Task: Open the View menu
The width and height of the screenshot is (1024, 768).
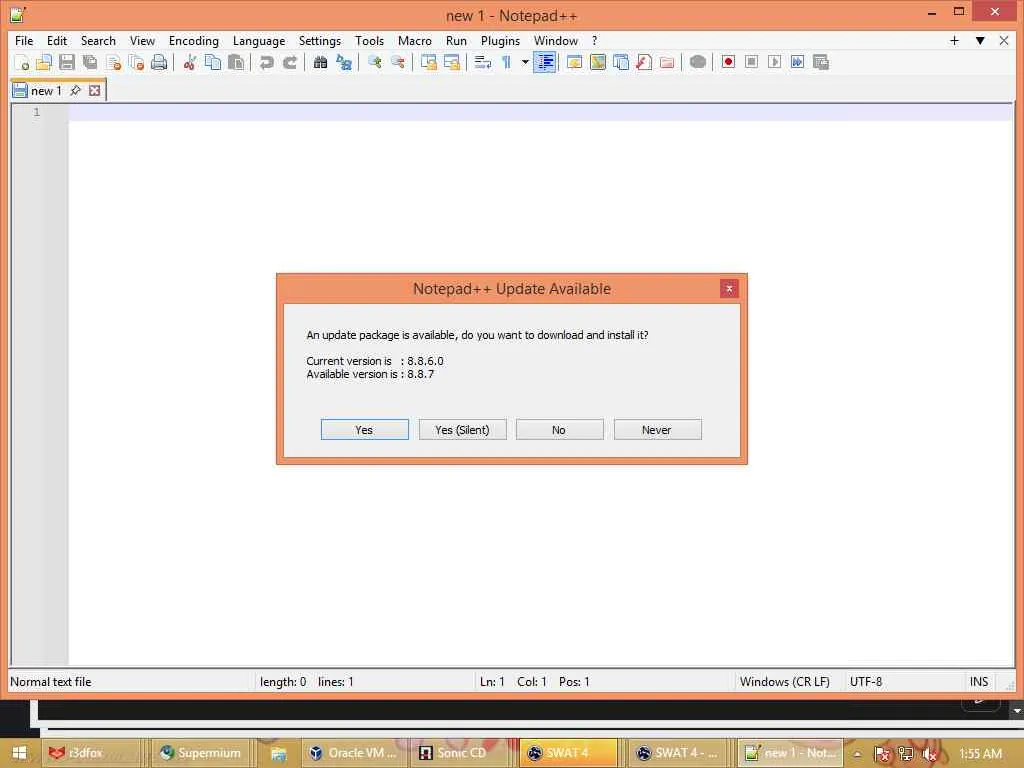Action: [142, 40]
